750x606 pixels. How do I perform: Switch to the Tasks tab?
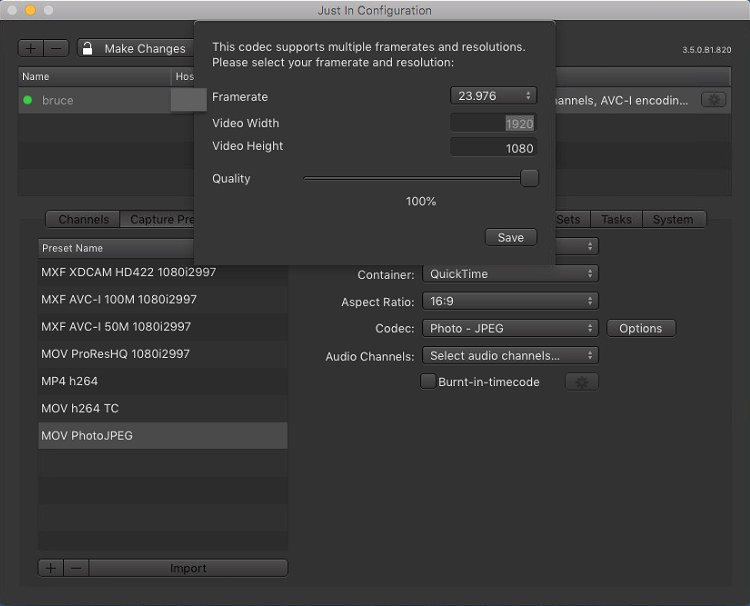pos(616,220)
